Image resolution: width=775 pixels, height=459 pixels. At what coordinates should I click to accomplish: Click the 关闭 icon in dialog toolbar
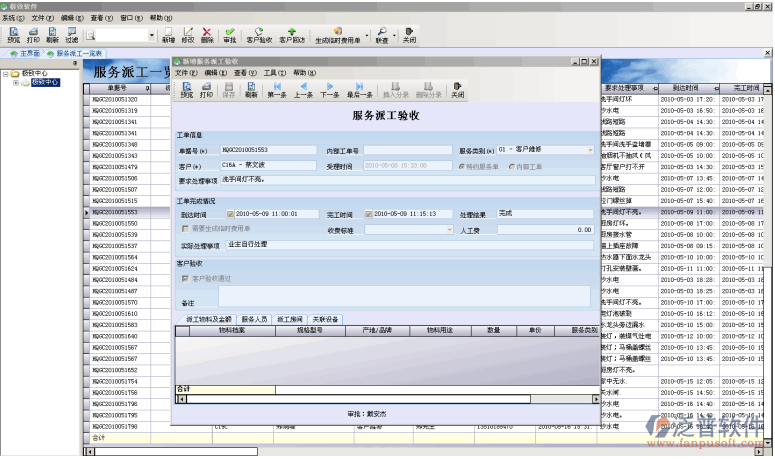[457, 89]
